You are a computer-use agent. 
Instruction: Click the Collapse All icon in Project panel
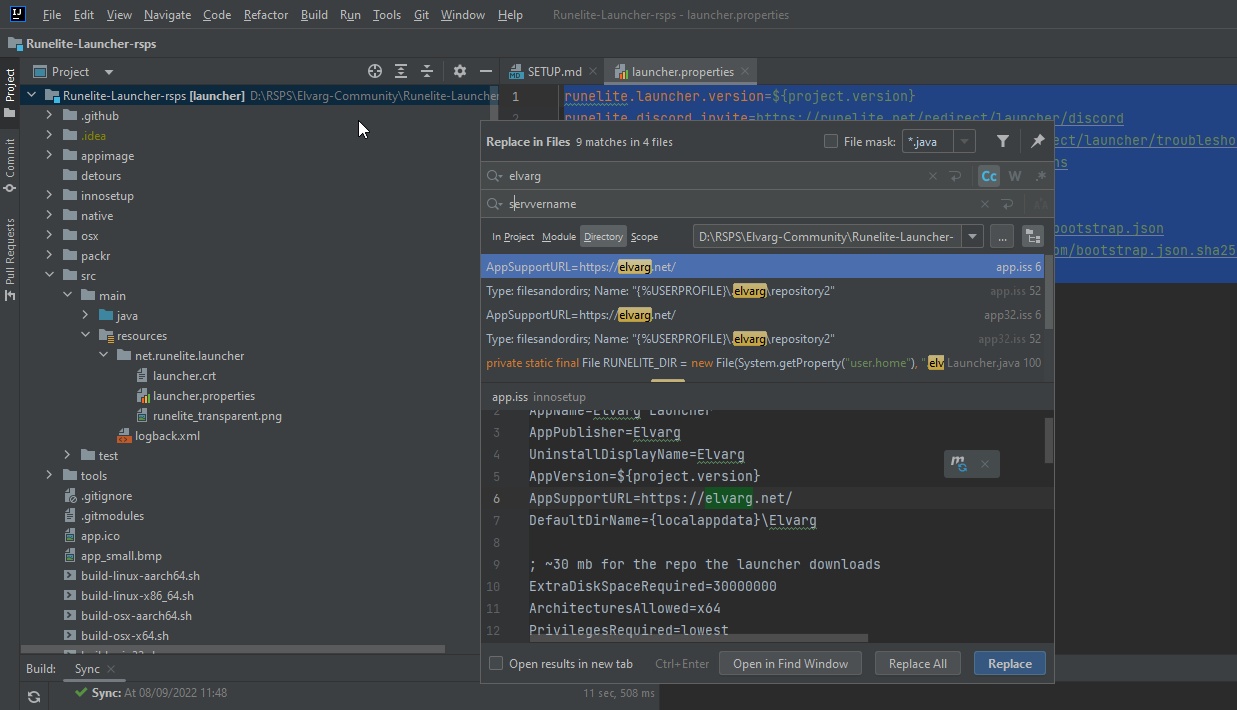427,71
